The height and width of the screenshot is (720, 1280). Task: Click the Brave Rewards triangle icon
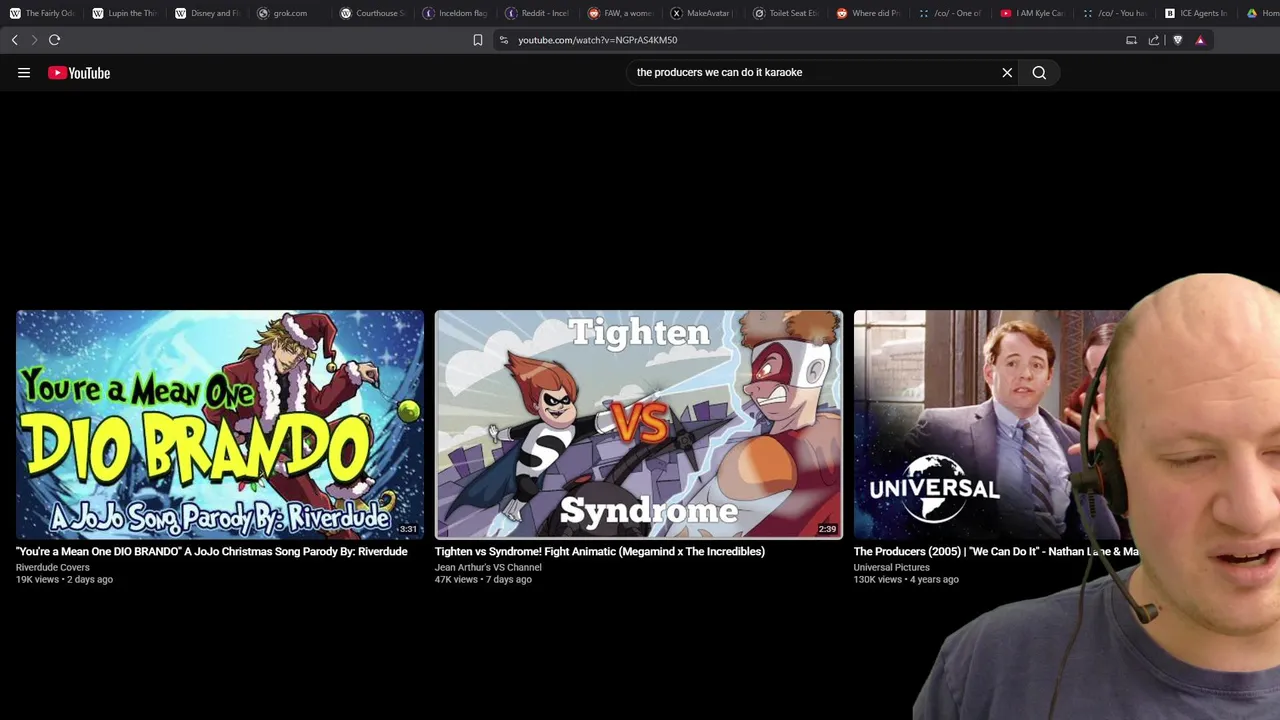click(1200, 40)
